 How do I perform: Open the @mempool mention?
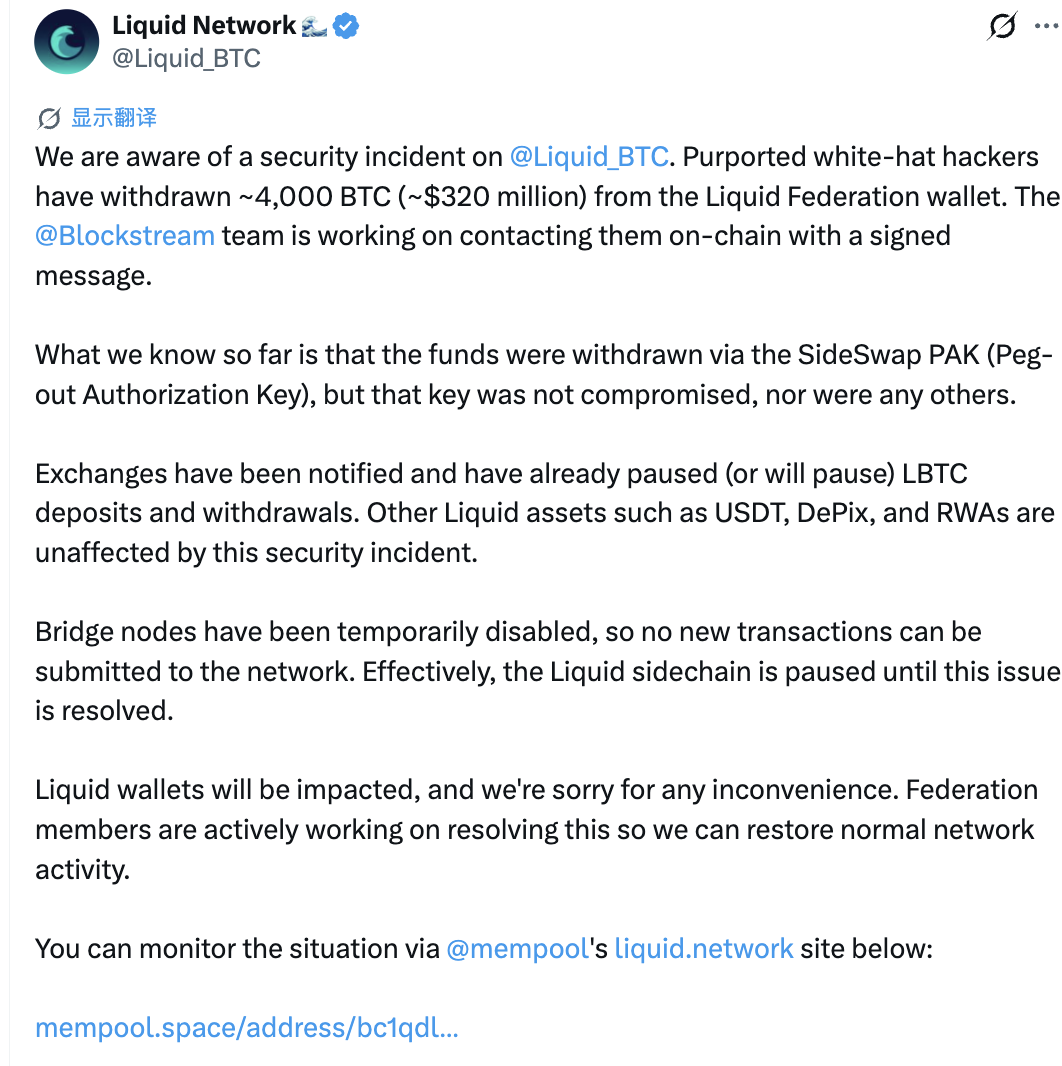point(517,949)
